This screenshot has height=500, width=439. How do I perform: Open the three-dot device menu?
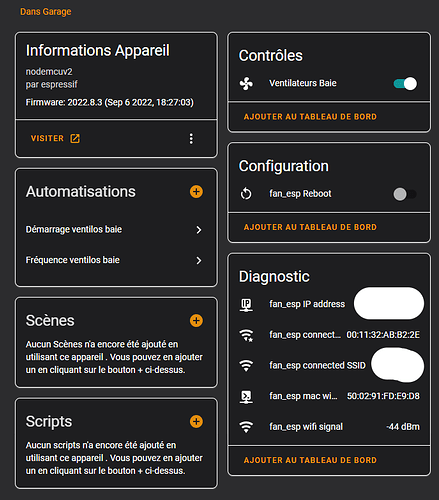[x=191, y=139]
